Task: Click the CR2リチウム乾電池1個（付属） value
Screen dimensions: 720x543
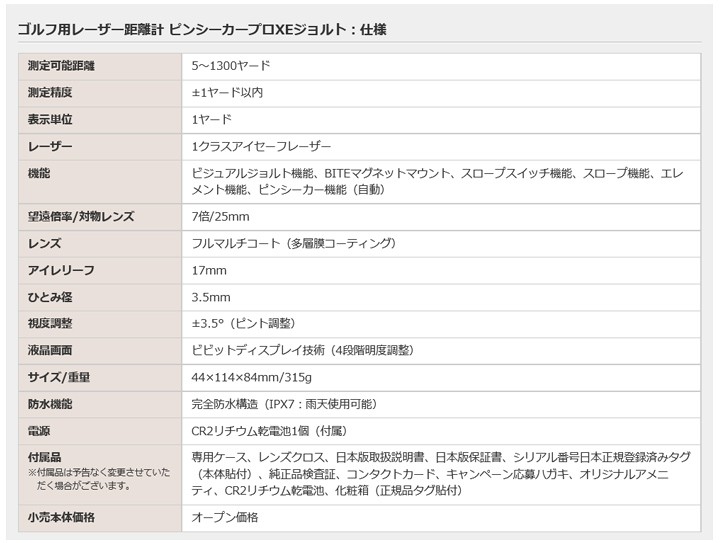Action: coord(270,431)
